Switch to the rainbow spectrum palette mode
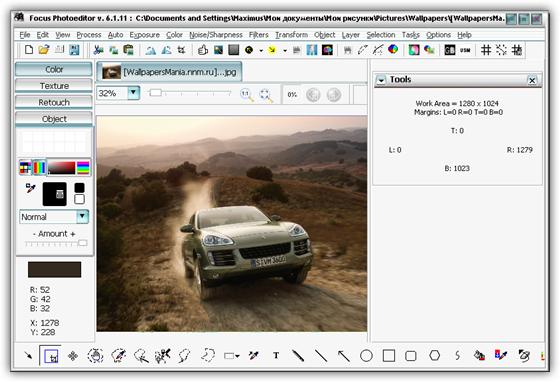Image resolution: width=560 pixels, height=382 pixels. 39,167
